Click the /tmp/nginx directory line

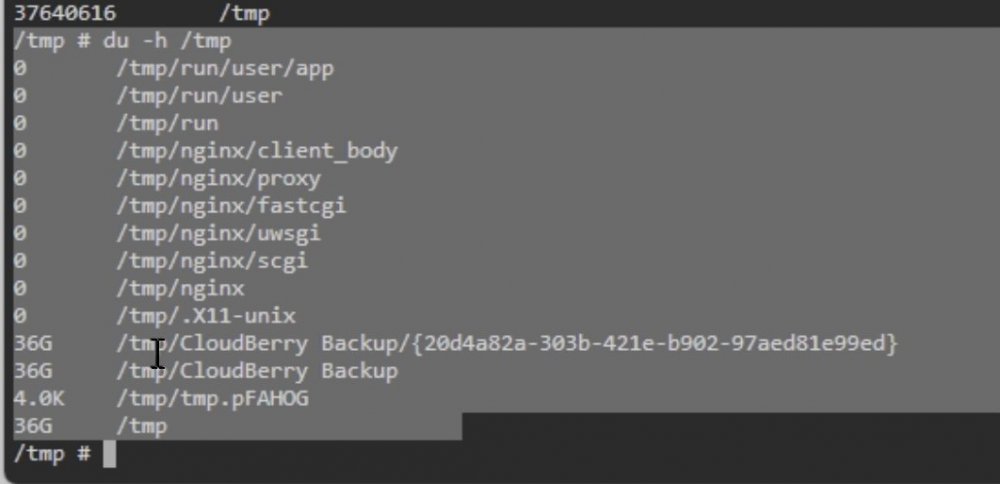pyautogui.click(x=129, y=288)
